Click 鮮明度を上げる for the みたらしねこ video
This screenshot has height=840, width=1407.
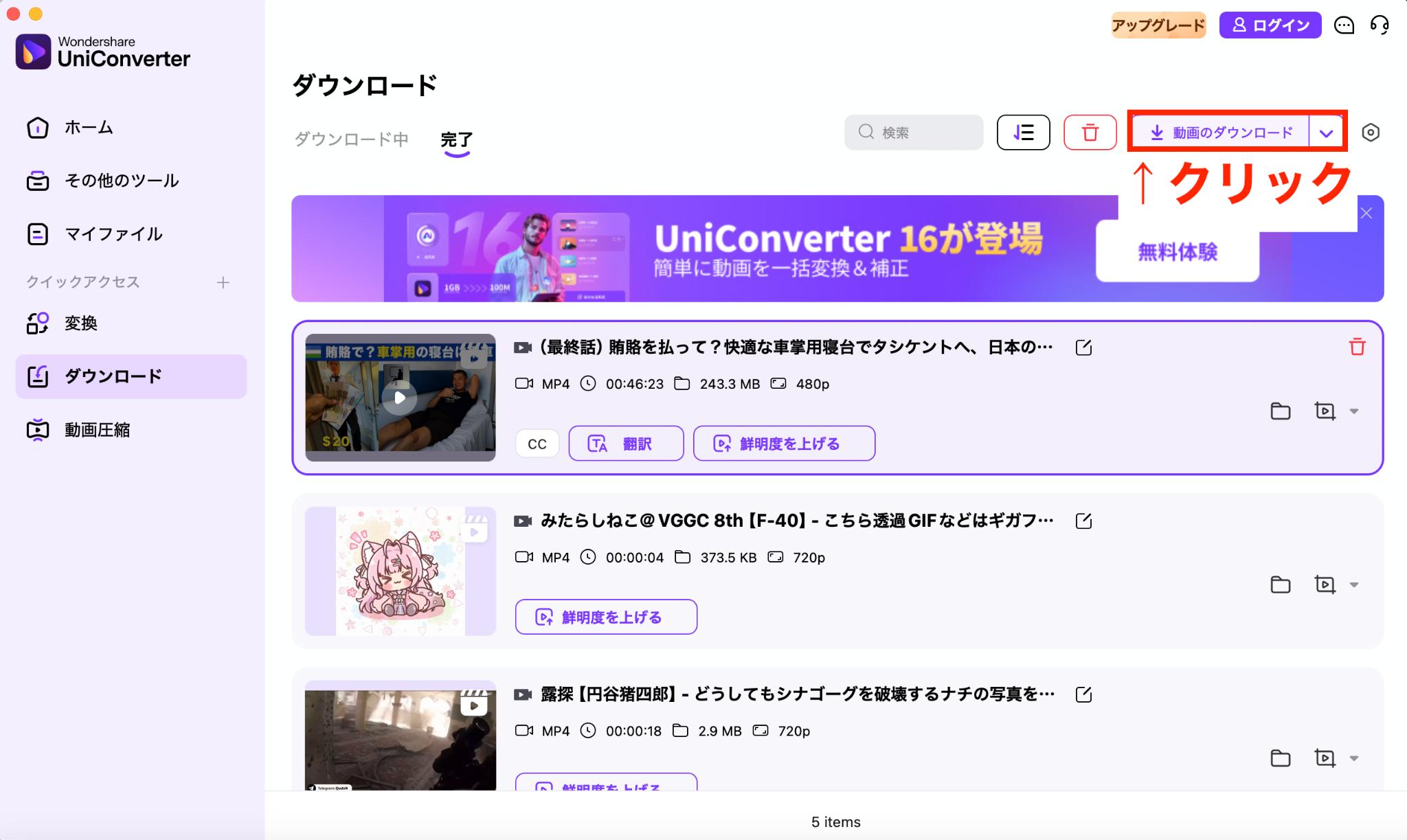(606, 617)
